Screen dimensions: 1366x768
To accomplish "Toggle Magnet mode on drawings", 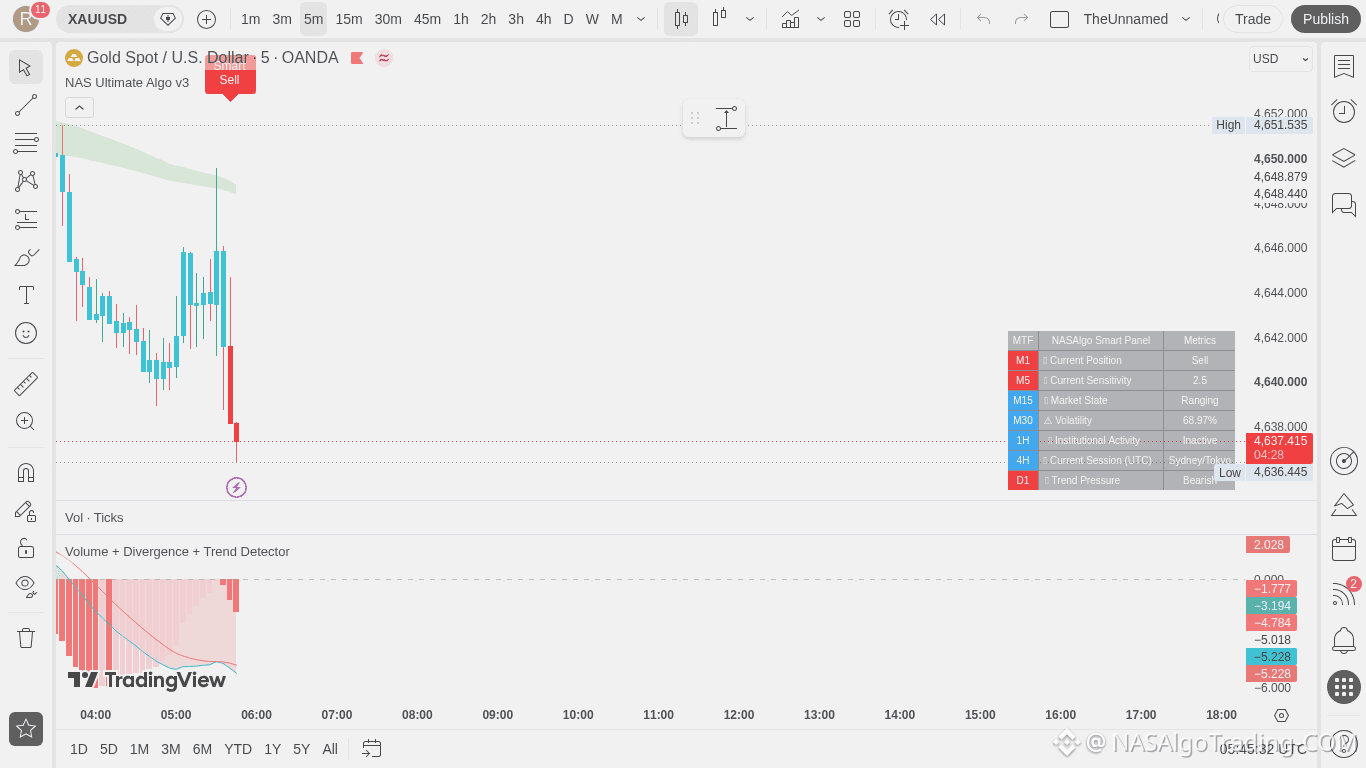I will pos(26,472).
